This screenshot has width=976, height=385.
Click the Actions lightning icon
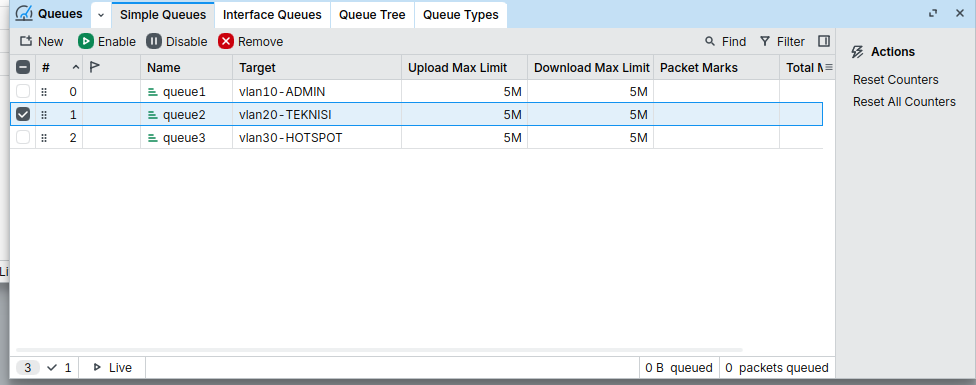pyautogui.click(x=857, y=52)
